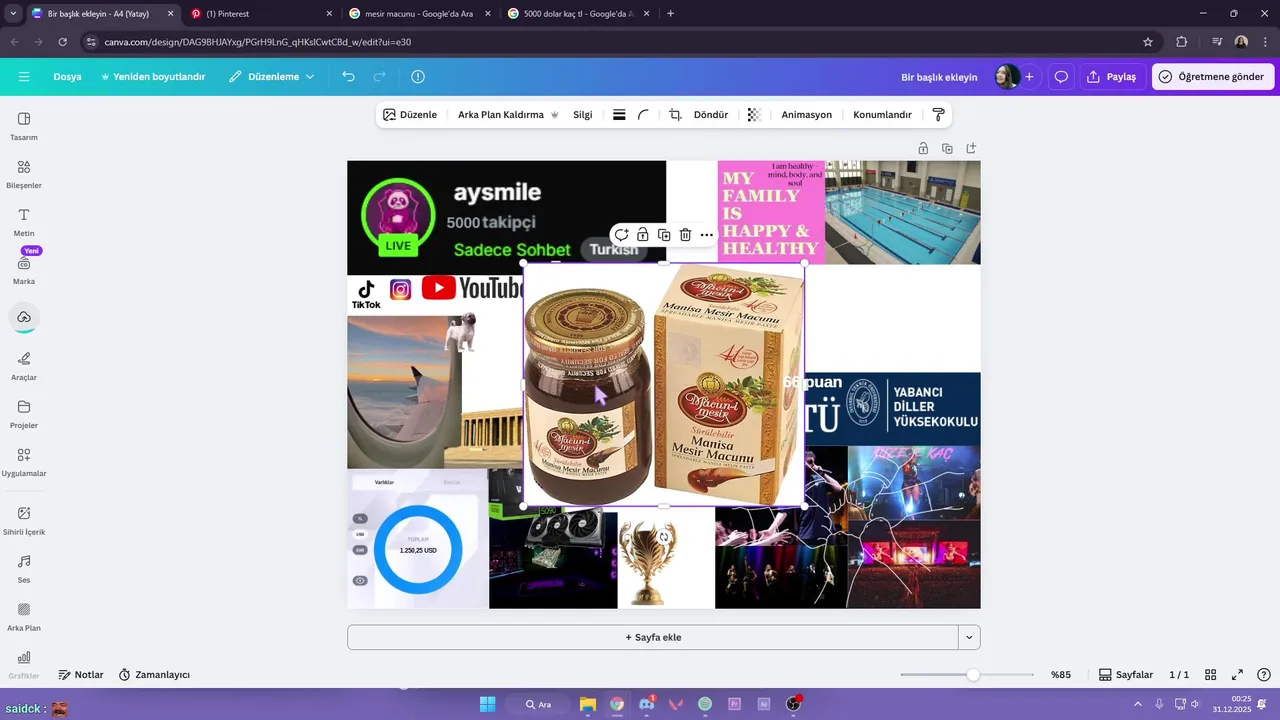Open the Ses audio panel
1280x720 pixels.
24,569
